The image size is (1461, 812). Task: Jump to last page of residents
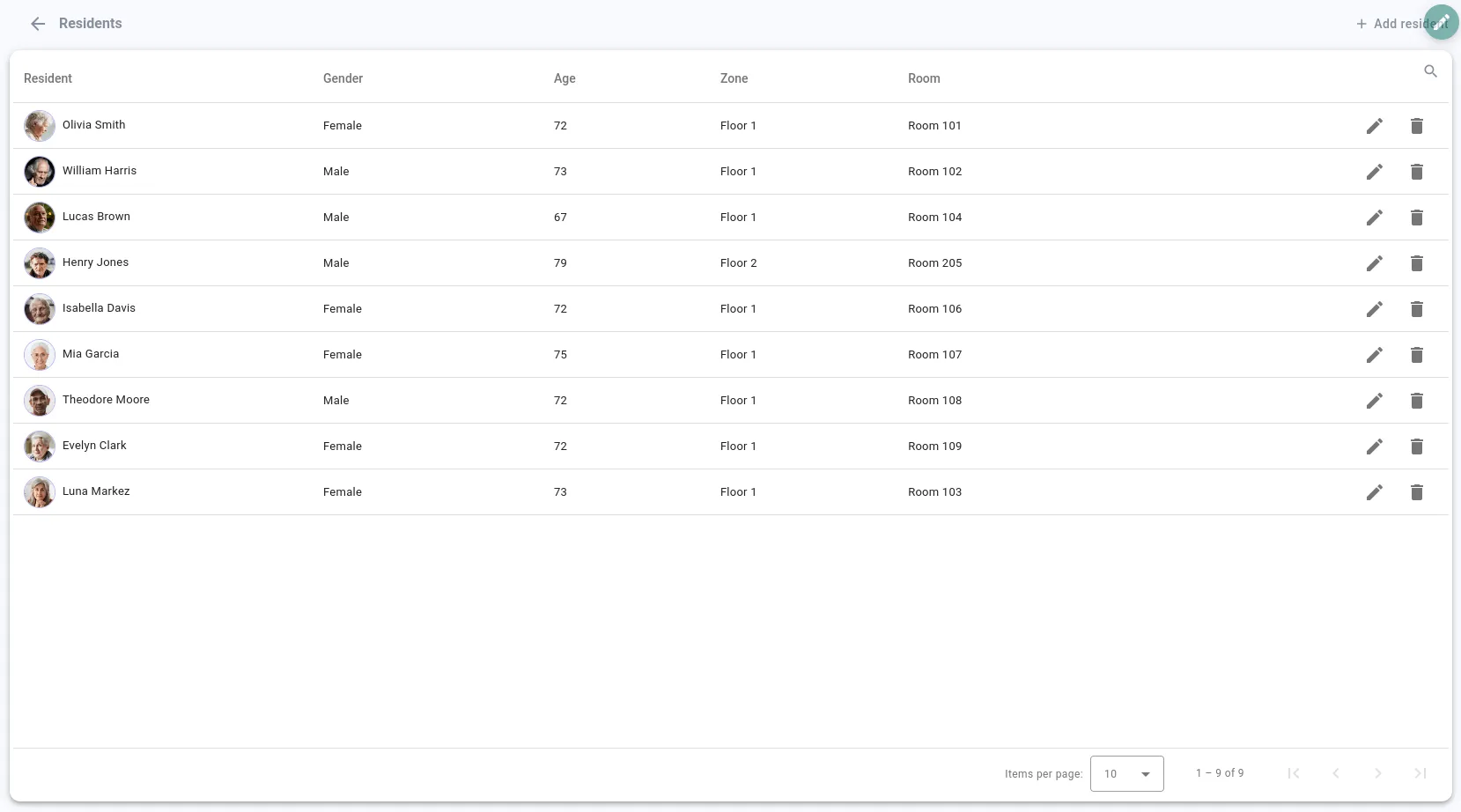click(1420, 773)
